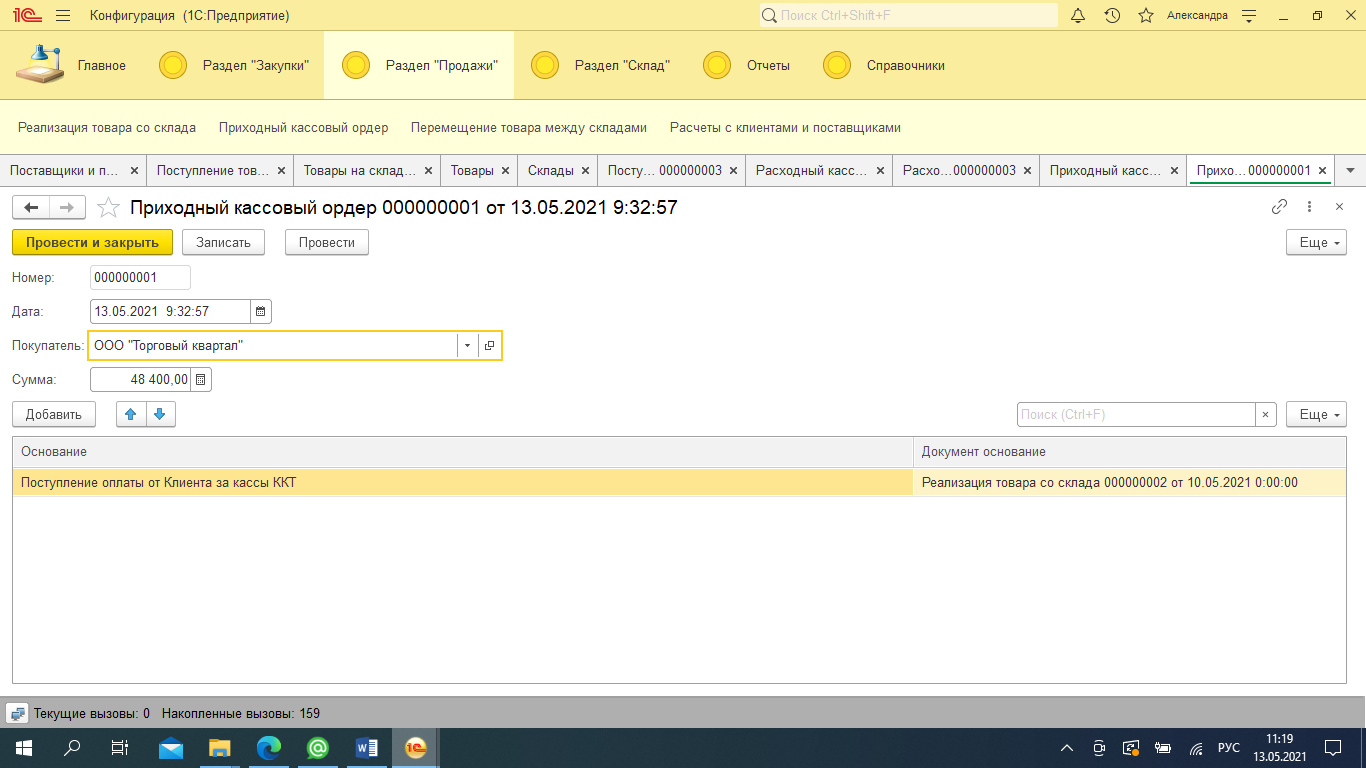Open Раздел "Склад" section

coord(600,65)
